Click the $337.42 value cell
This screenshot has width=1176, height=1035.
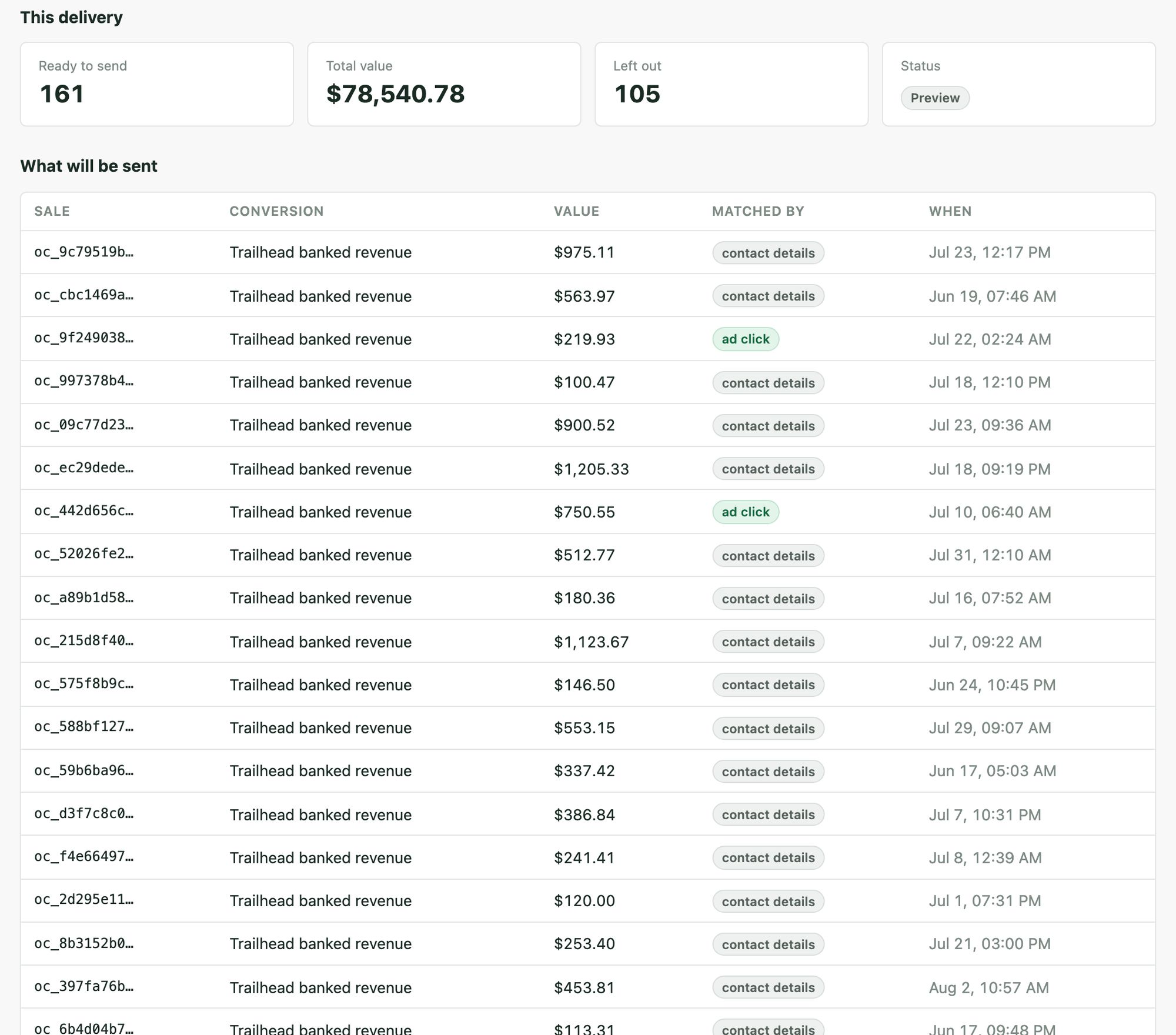click(584, 771)
